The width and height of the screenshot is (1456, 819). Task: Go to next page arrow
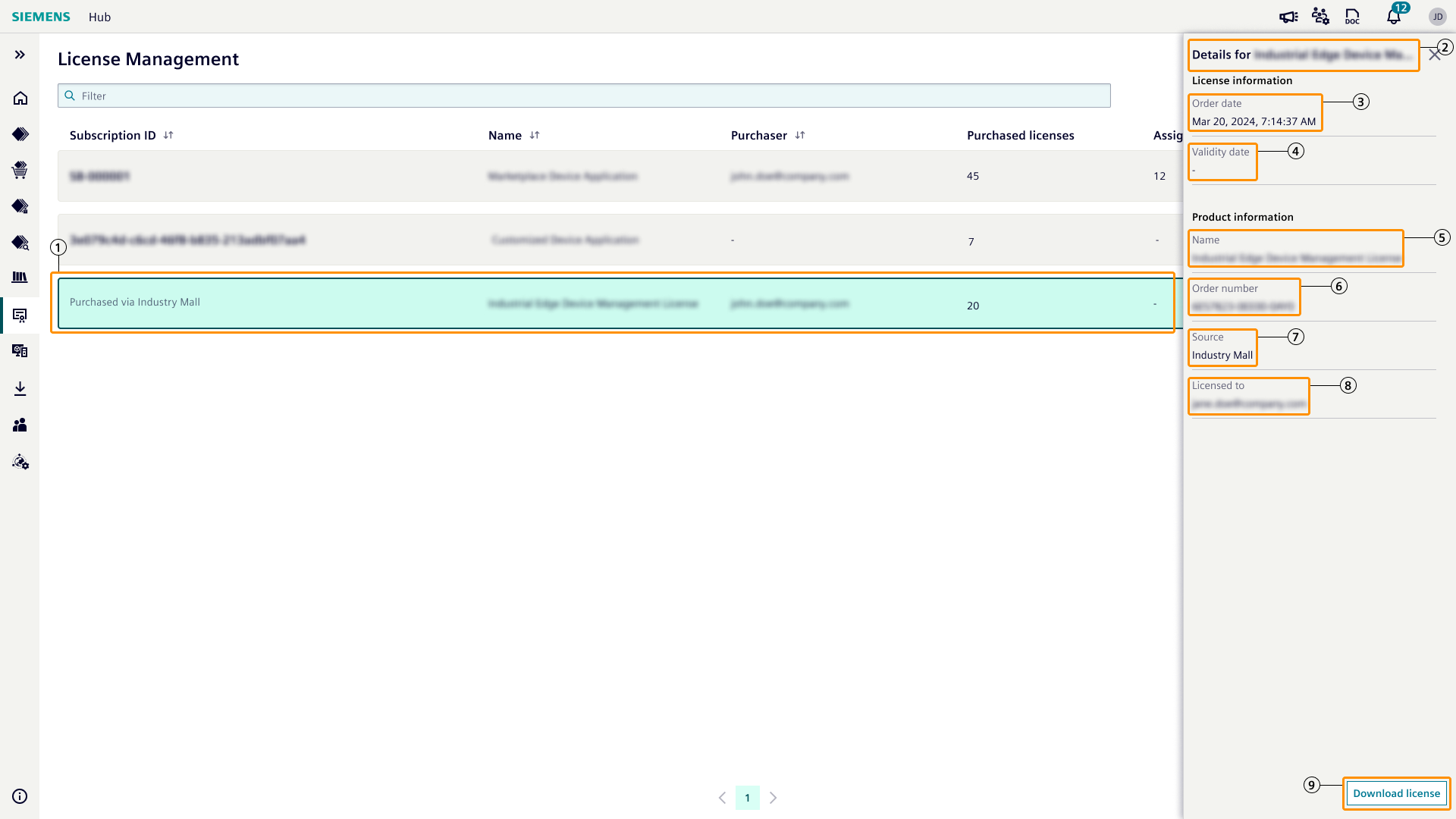[773, 798]
